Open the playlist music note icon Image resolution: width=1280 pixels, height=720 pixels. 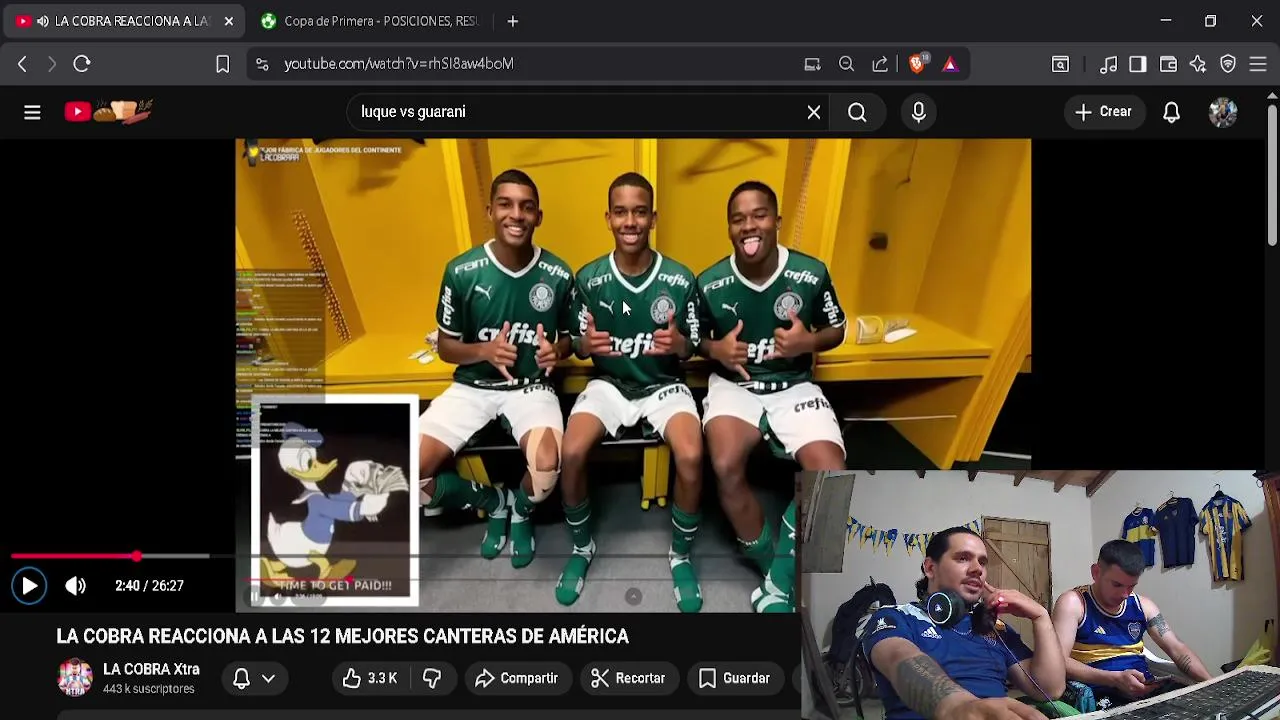pos(1108,64)
